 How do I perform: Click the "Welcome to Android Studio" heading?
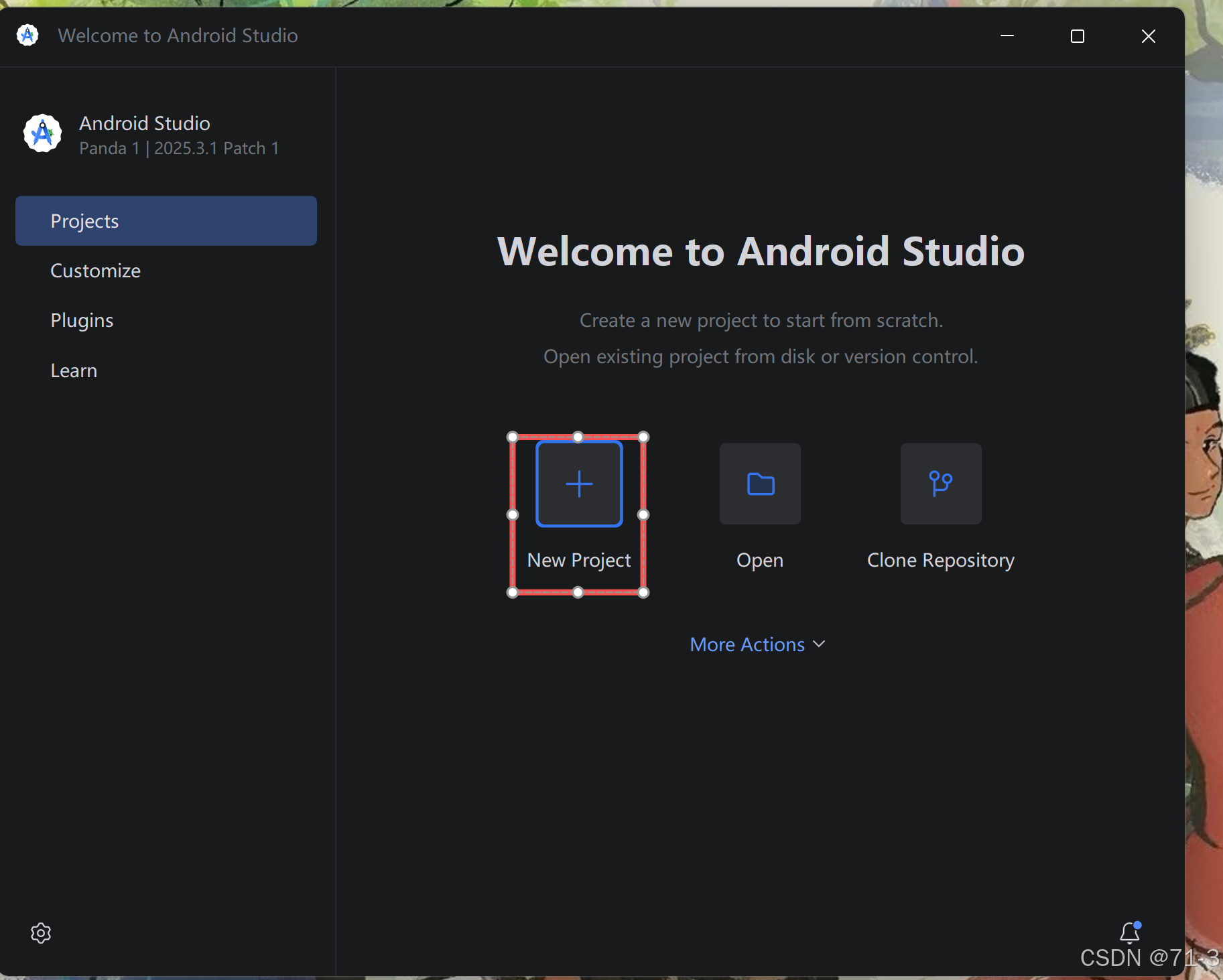click(x=761, y=251)
